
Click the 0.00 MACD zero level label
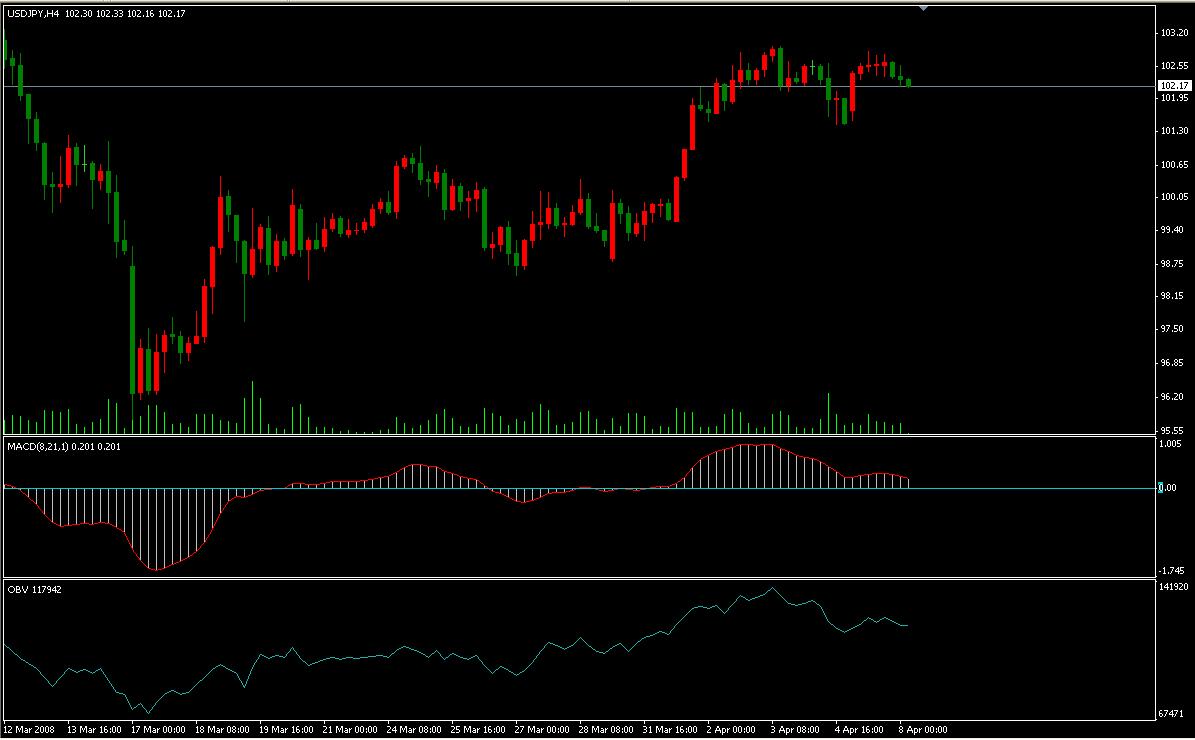[1168, 488]
